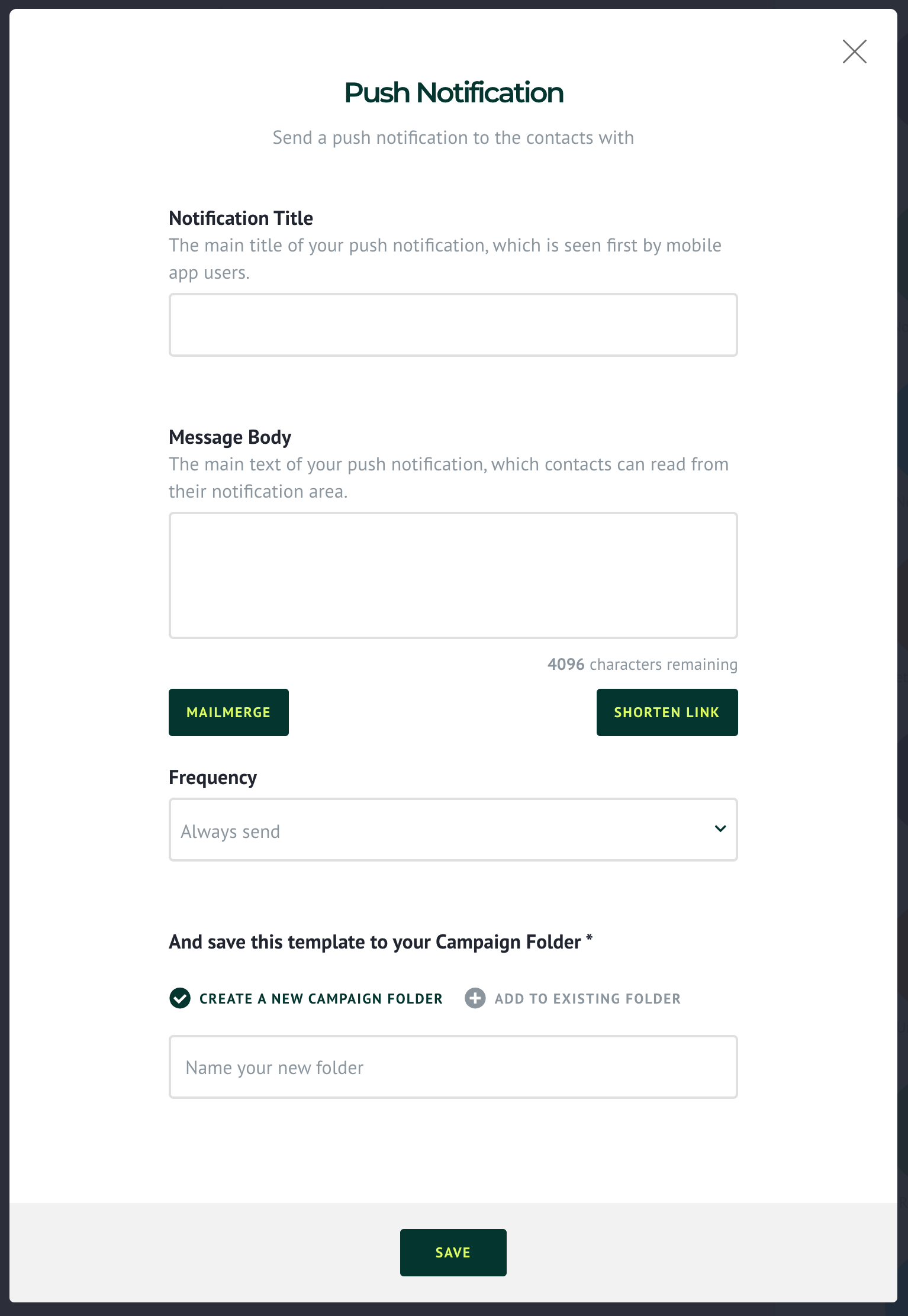The image size is (908, 1316).
Task: Click the "Notification Title" field label
Action: [x=241, y=218]
